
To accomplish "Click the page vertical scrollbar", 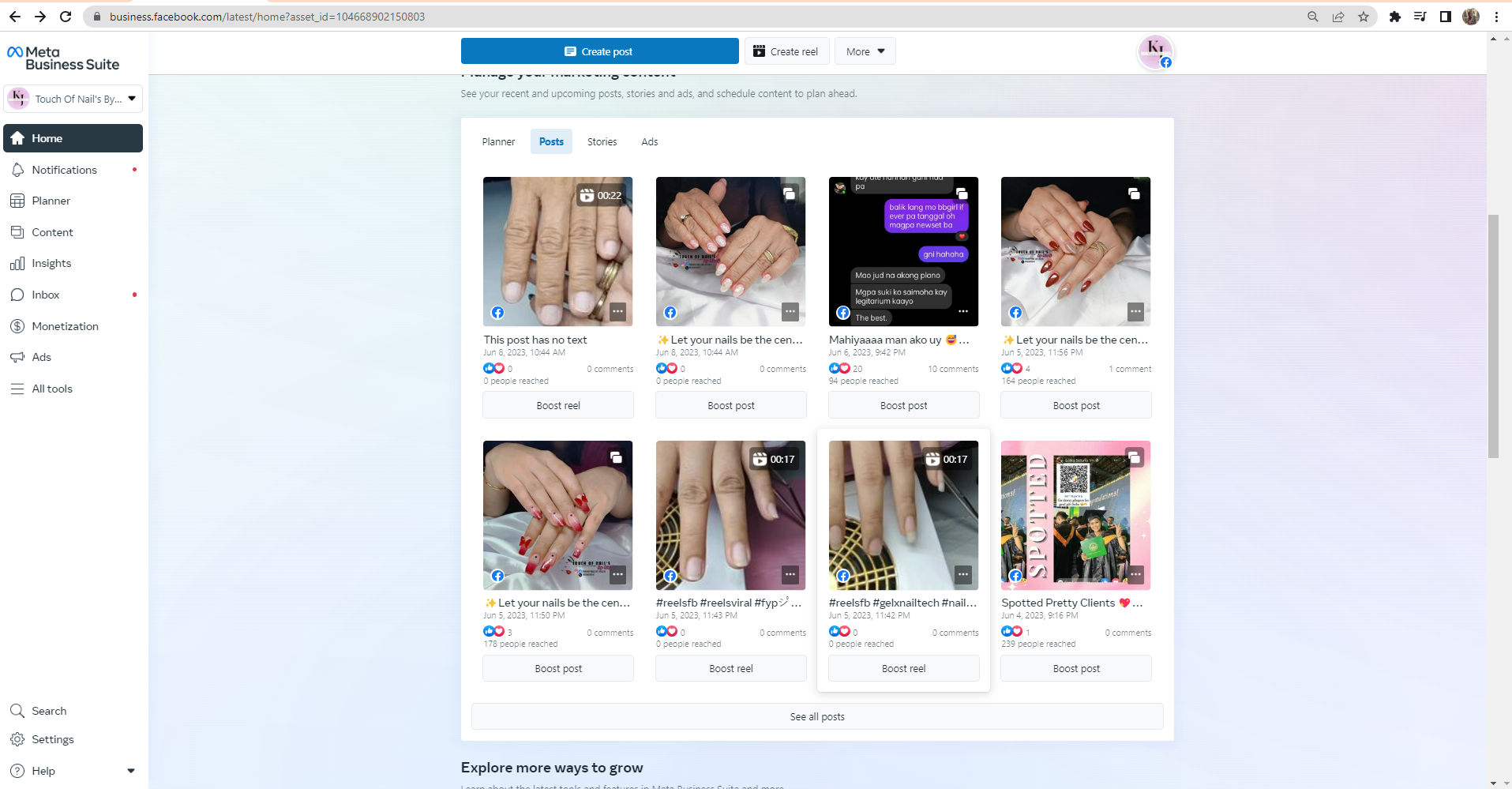I will click(x=1493, y=336).
